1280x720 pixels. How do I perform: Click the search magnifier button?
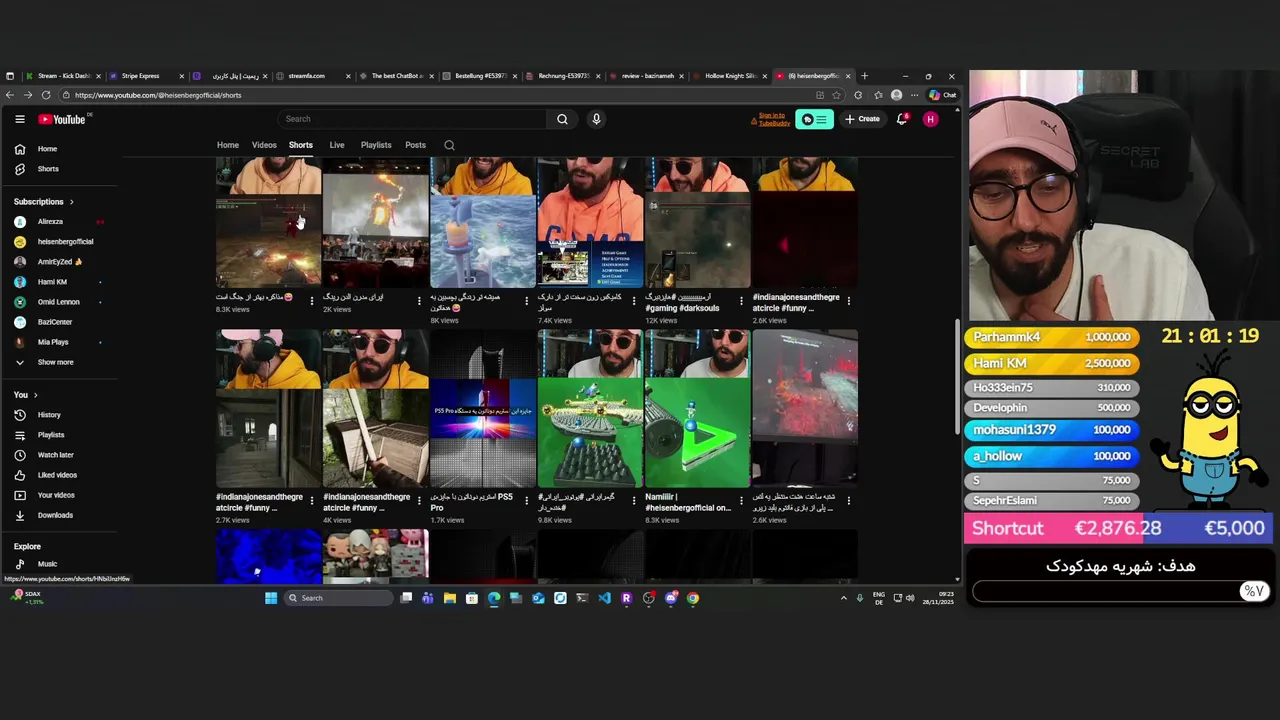562,119
